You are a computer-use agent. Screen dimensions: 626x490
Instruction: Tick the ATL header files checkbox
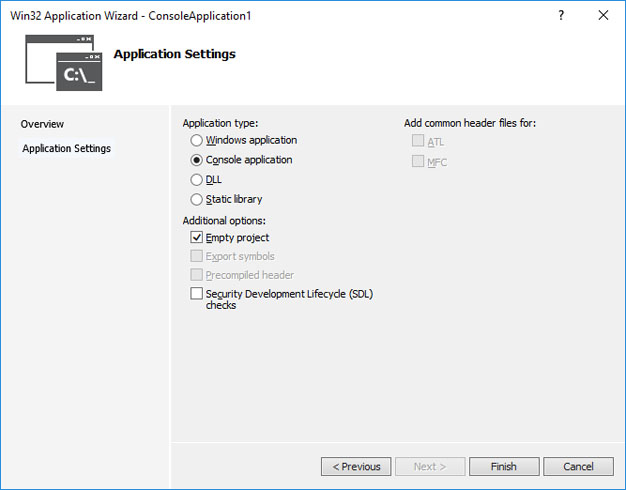[x=418, y=141]
